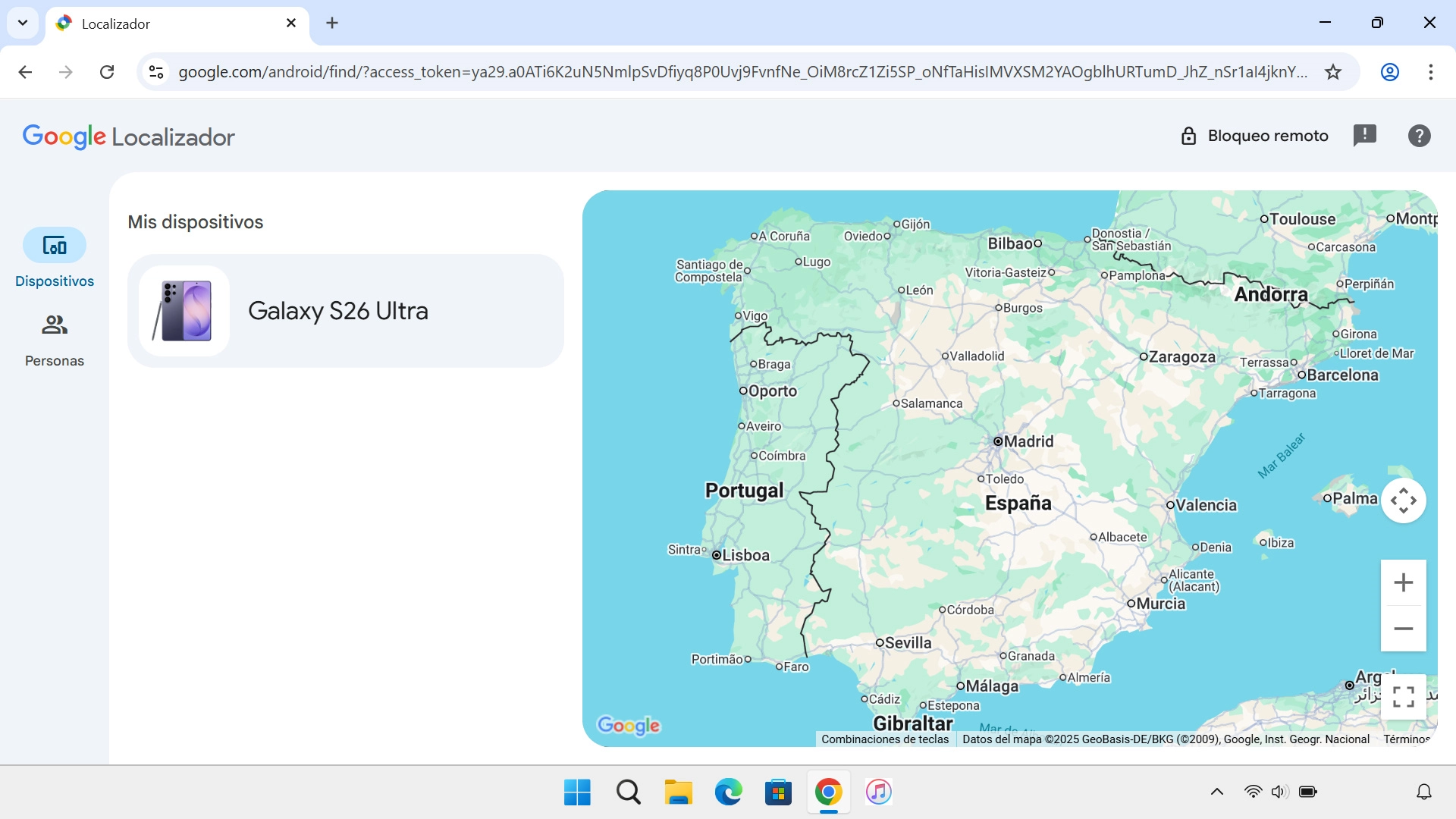Switch to the Localizador browser tab
The width and height of the screenshot is (1456, 819).
[152, 24]
